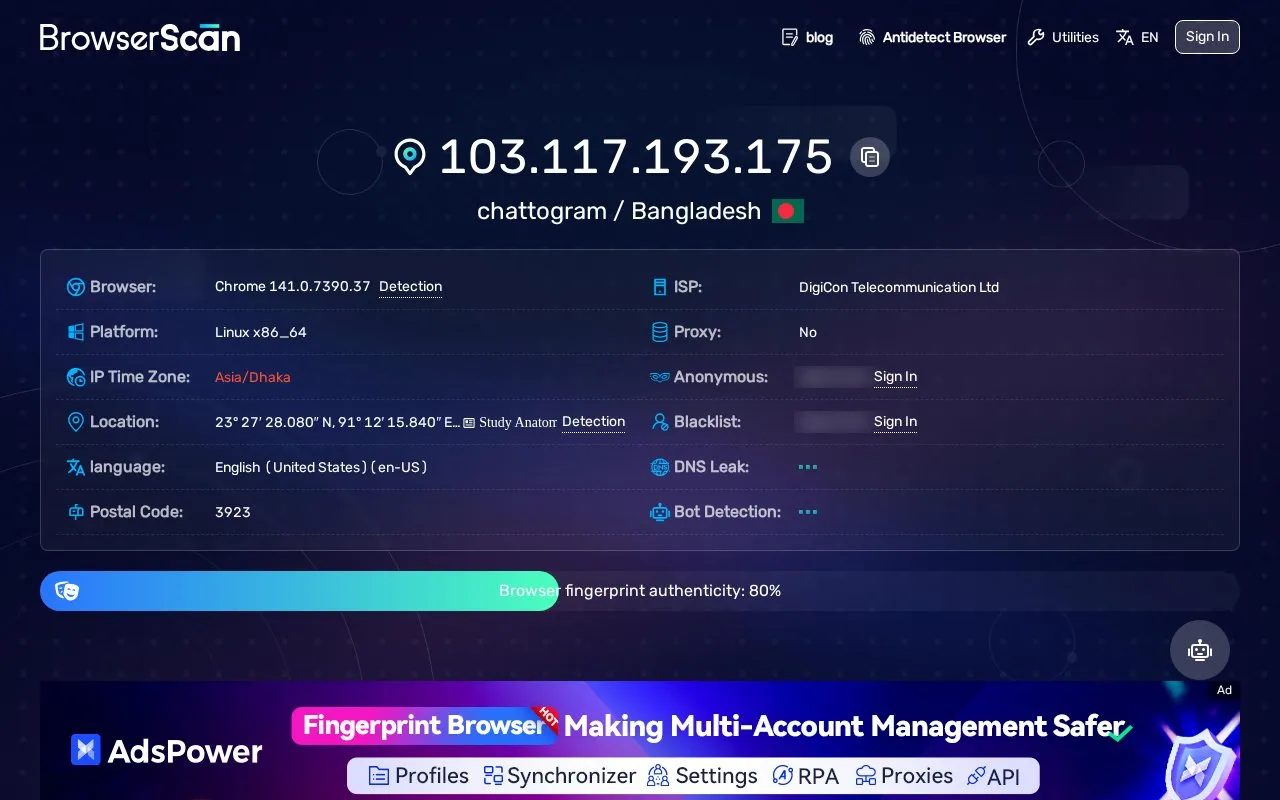Click the signpost icon beside Postal Code

click(75, 512)
